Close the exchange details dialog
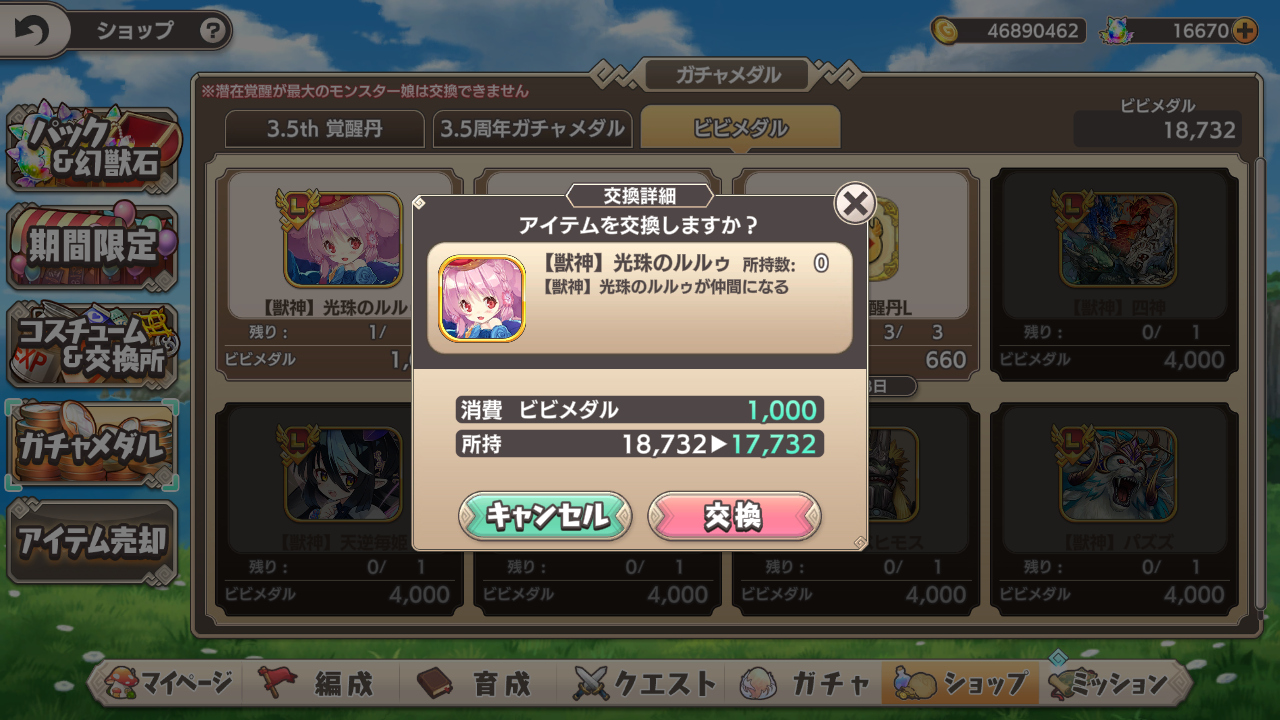Screen dimensions: 1280x720 coord(855,204)
